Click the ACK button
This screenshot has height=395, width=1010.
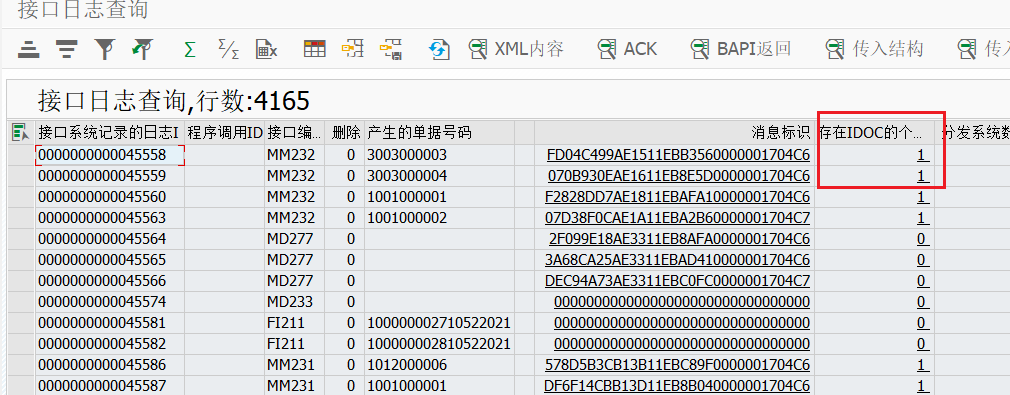pyautogui.click(x=627, y=49)
